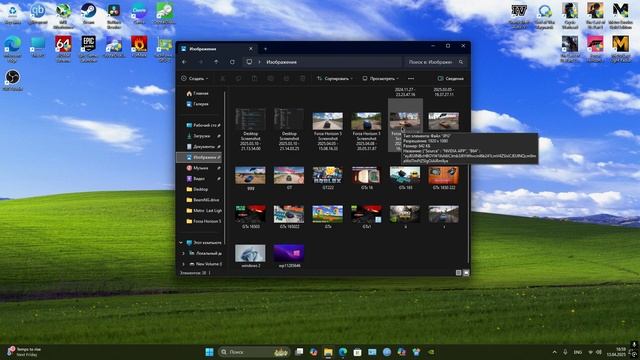Screen dimensions: 640x360
Task: Open the Steam desktop shortcut
Action: pyautogui.click(x=88, y=13)
